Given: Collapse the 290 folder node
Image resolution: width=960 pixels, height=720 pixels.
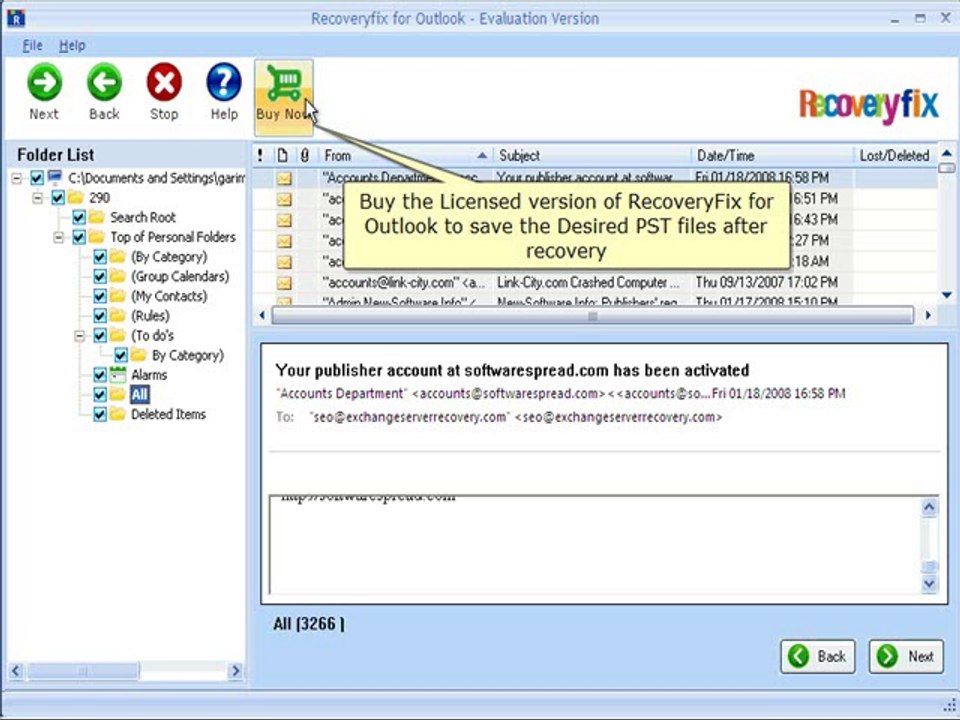Looking at the screenshot, I should click(x=37, y=198).
